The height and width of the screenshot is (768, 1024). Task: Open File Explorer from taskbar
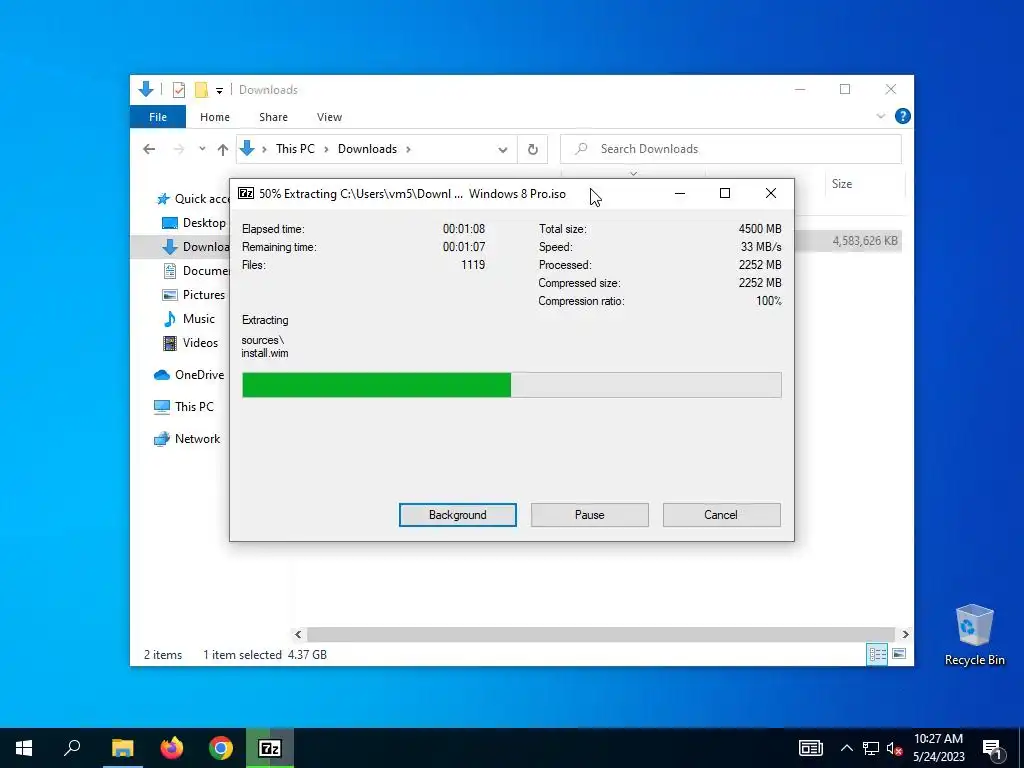(x=122, y=748)
